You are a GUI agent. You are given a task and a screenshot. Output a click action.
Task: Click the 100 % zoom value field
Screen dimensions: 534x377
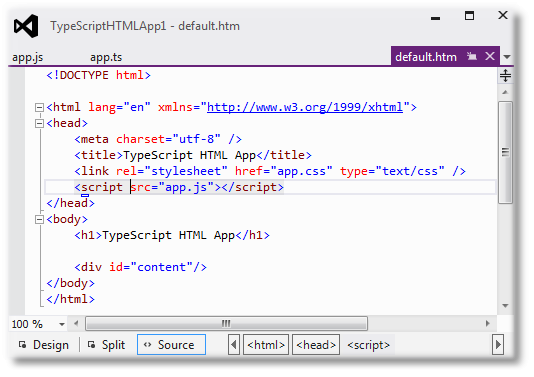click(27, 324)
